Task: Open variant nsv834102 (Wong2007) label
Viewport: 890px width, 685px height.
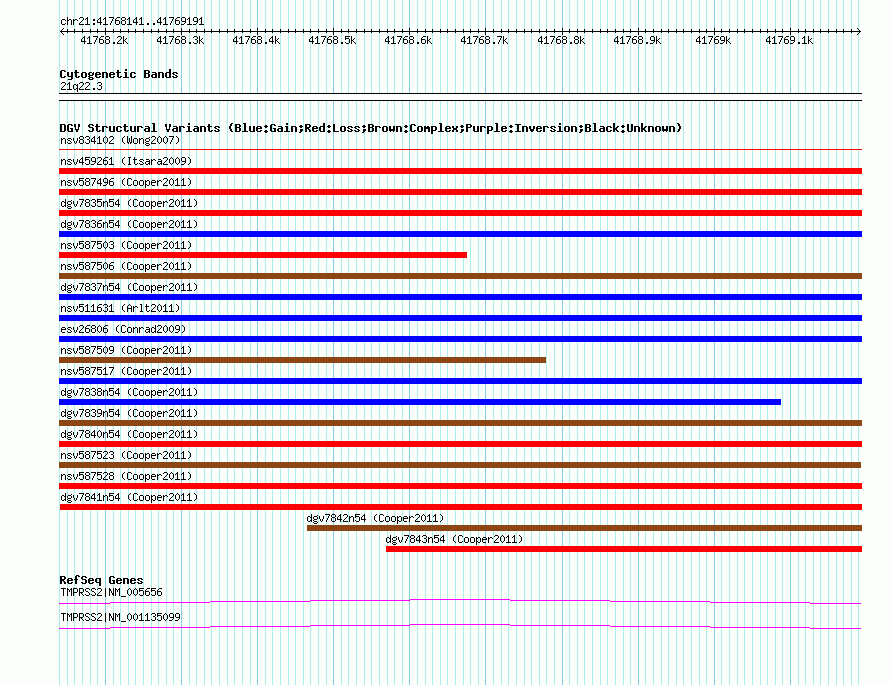Action: 120,140
